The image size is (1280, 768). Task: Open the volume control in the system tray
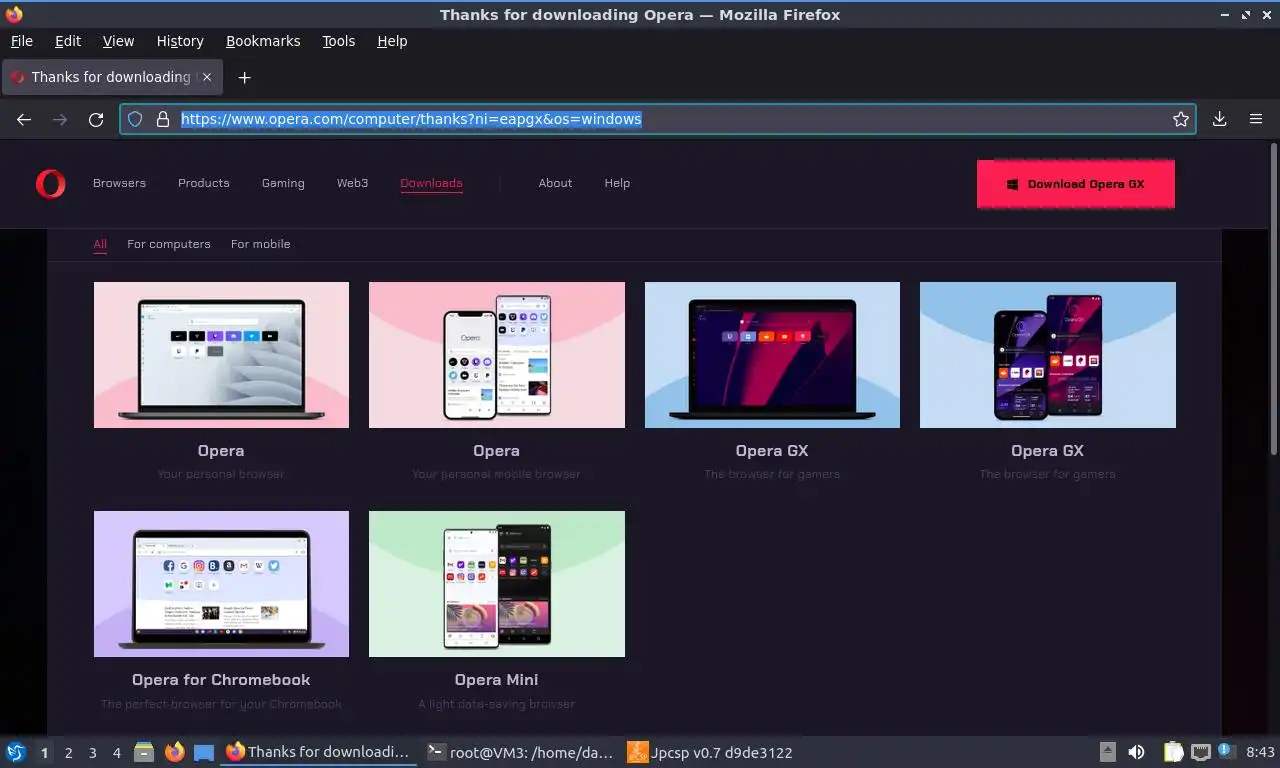(1137, 752)
